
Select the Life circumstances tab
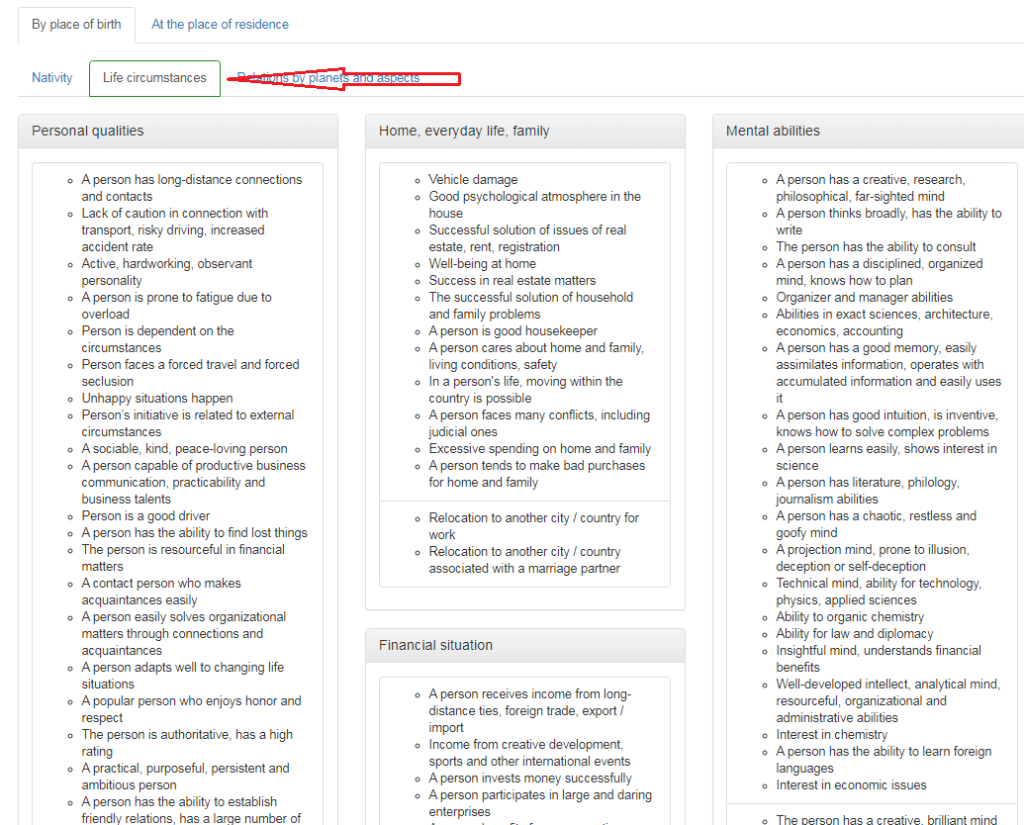click(155, 78)
